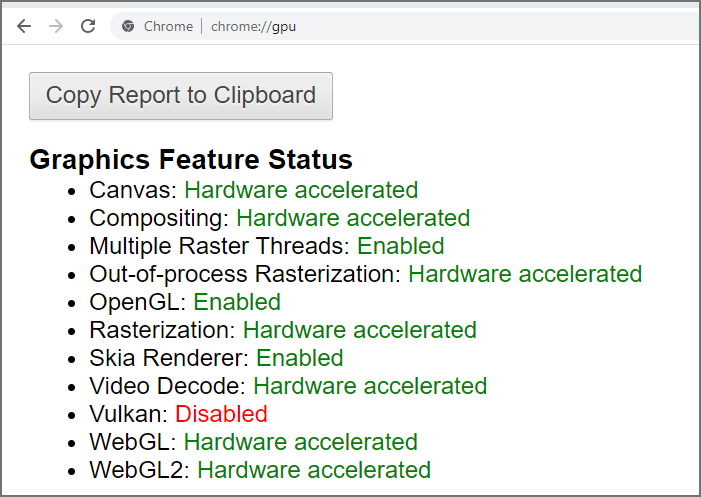Click the Rasterization Hardware accelerated entry
The height and width of the screenshot is (497, 701).
coord(283,330)
